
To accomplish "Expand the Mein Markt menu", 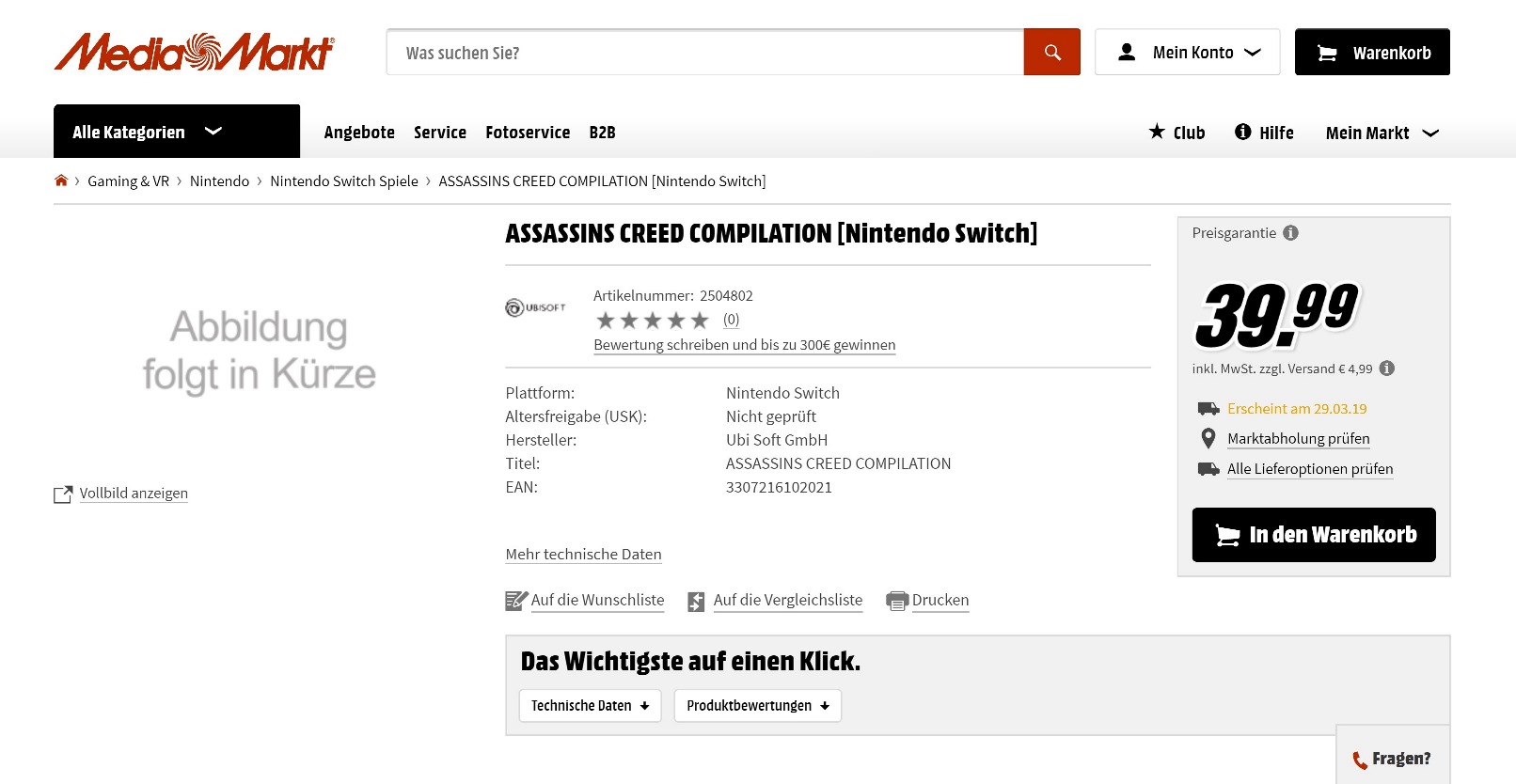I will point(1382,133).
